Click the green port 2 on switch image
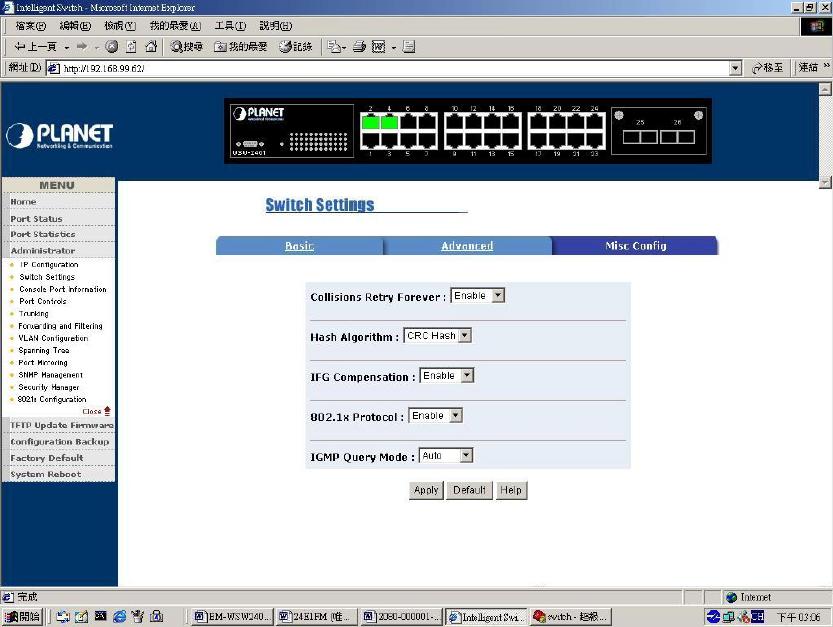The image size is (833, 627). pyautogui.click(x=370, y=124)
